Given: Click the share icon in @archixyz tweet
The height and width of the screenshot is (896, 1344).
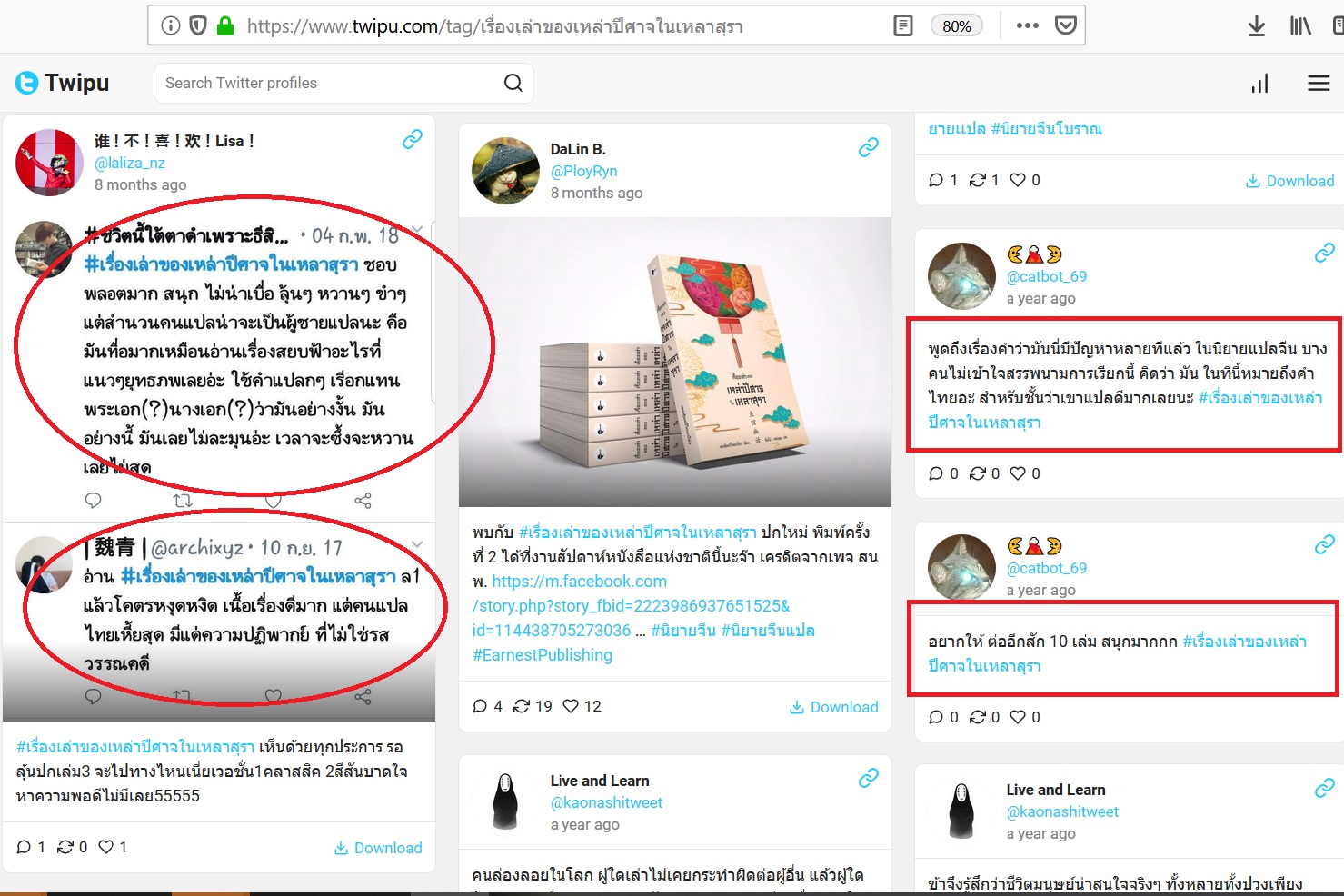Looking at the screenshot, I should (x=363, y=697).
